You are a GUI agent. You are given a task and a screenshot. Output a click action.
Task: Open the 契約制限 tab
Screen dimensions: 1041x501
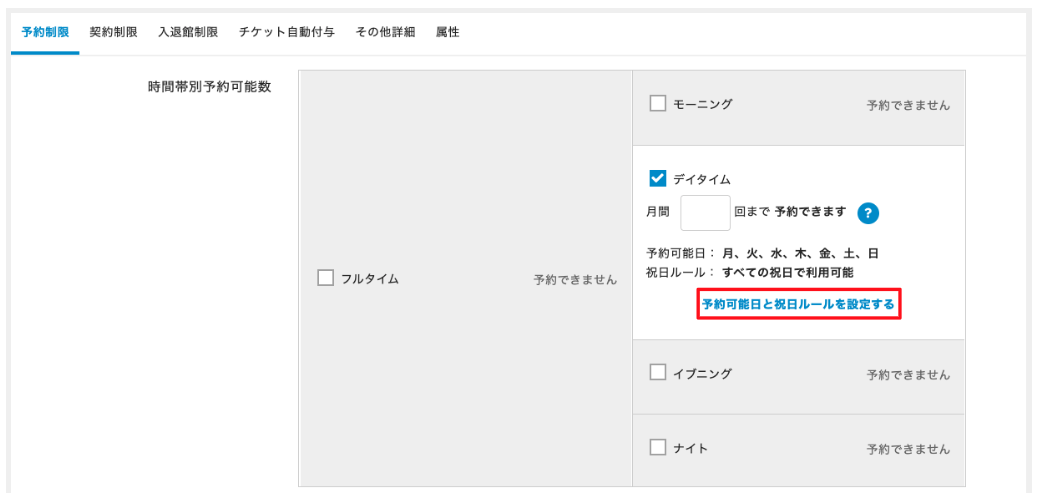click(113, 32)
